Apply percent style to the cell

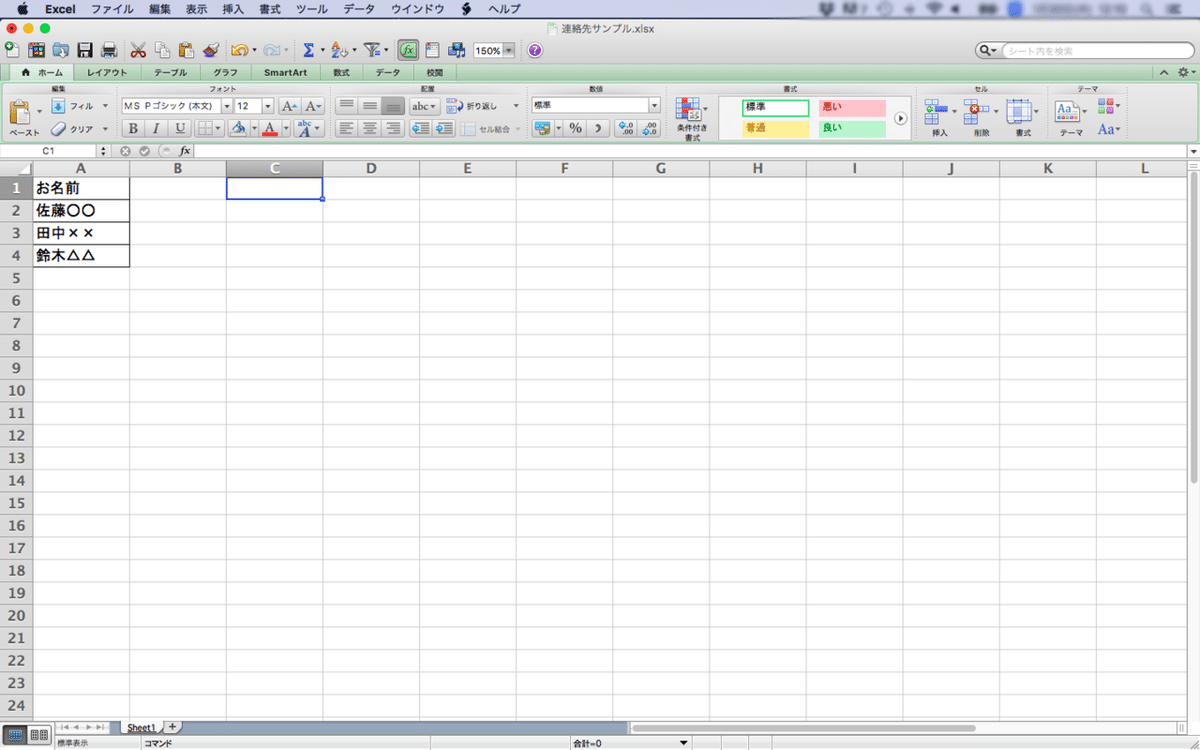tap(575, 128)
